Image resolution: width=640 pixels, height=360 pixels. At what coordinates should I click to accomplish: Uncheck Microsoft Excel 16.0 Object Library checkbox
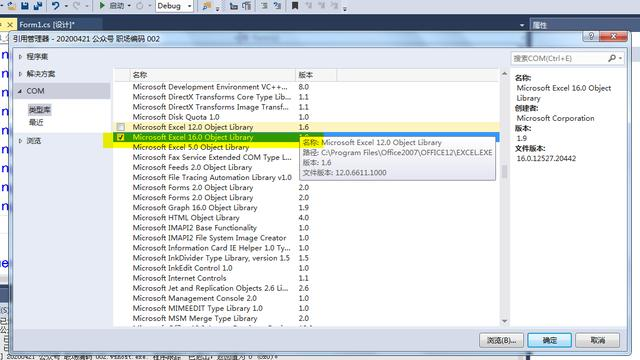pos(121,137)
